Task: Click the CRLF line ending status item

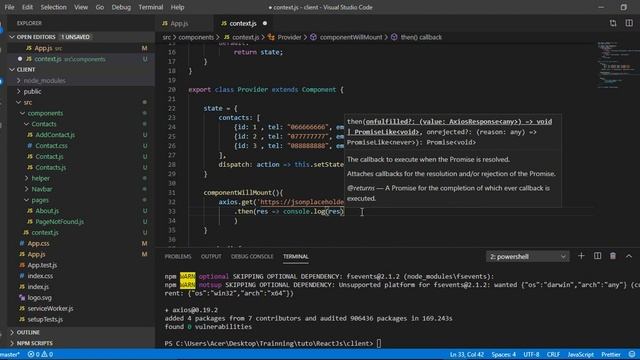Action: coord(553,354)
